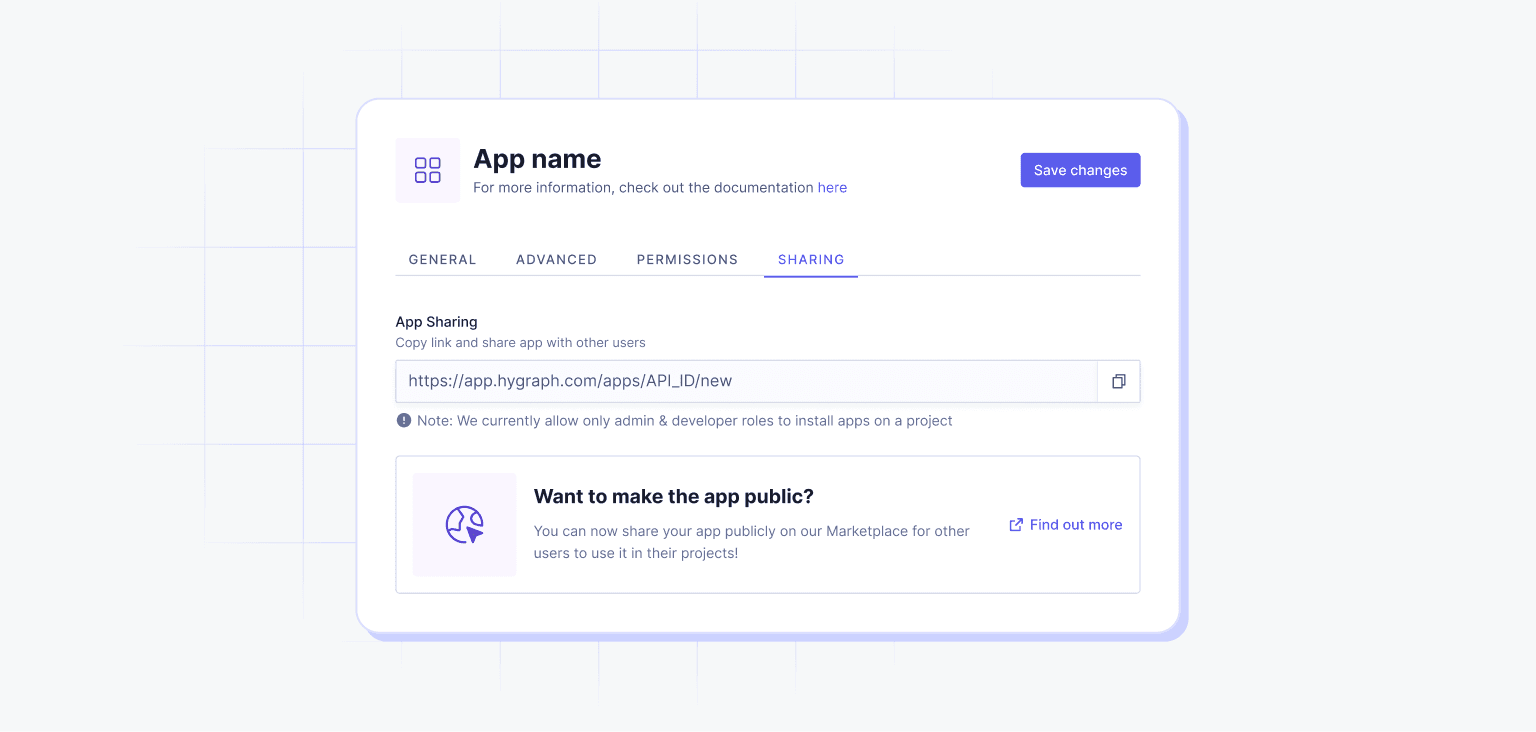Switch to the General tab

click(x=443, y=259)
